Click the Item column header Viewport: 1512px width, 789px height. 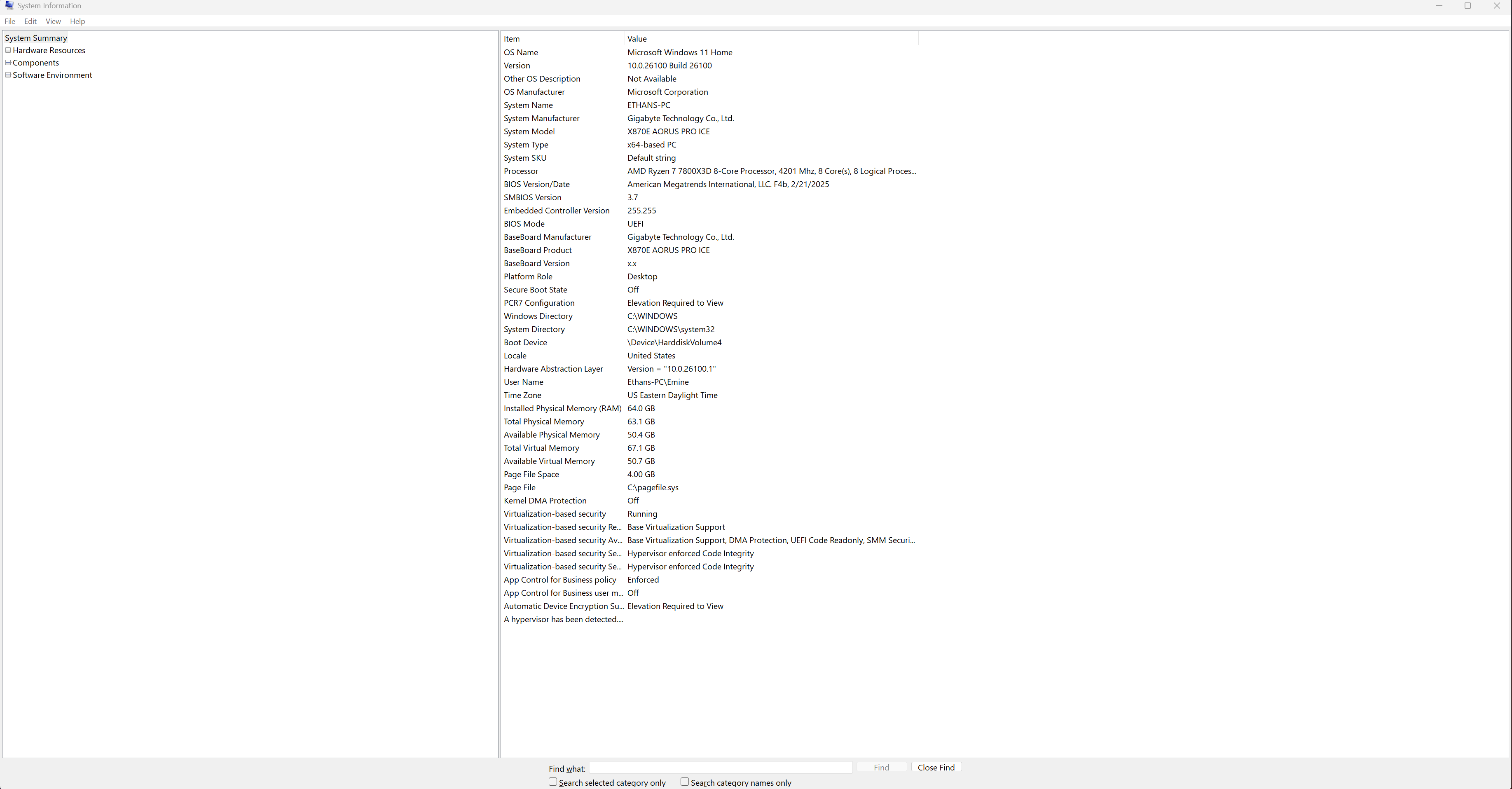point(563,39)
